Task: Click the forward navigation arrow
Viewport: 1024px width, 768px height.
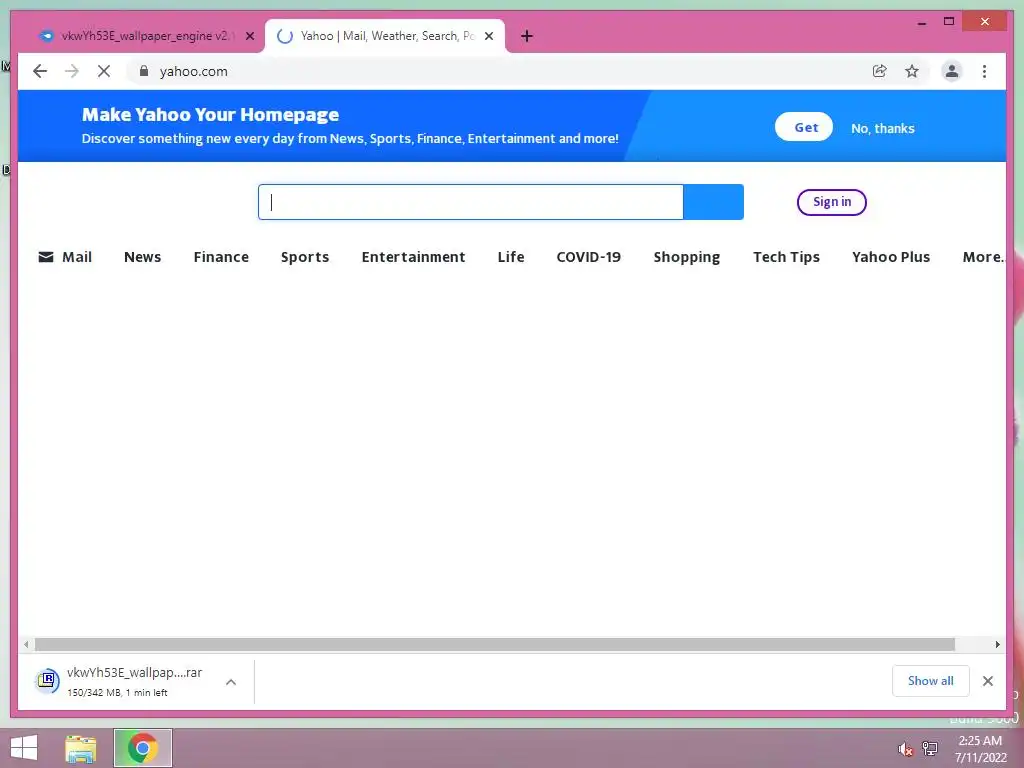Action: (72, 71)
